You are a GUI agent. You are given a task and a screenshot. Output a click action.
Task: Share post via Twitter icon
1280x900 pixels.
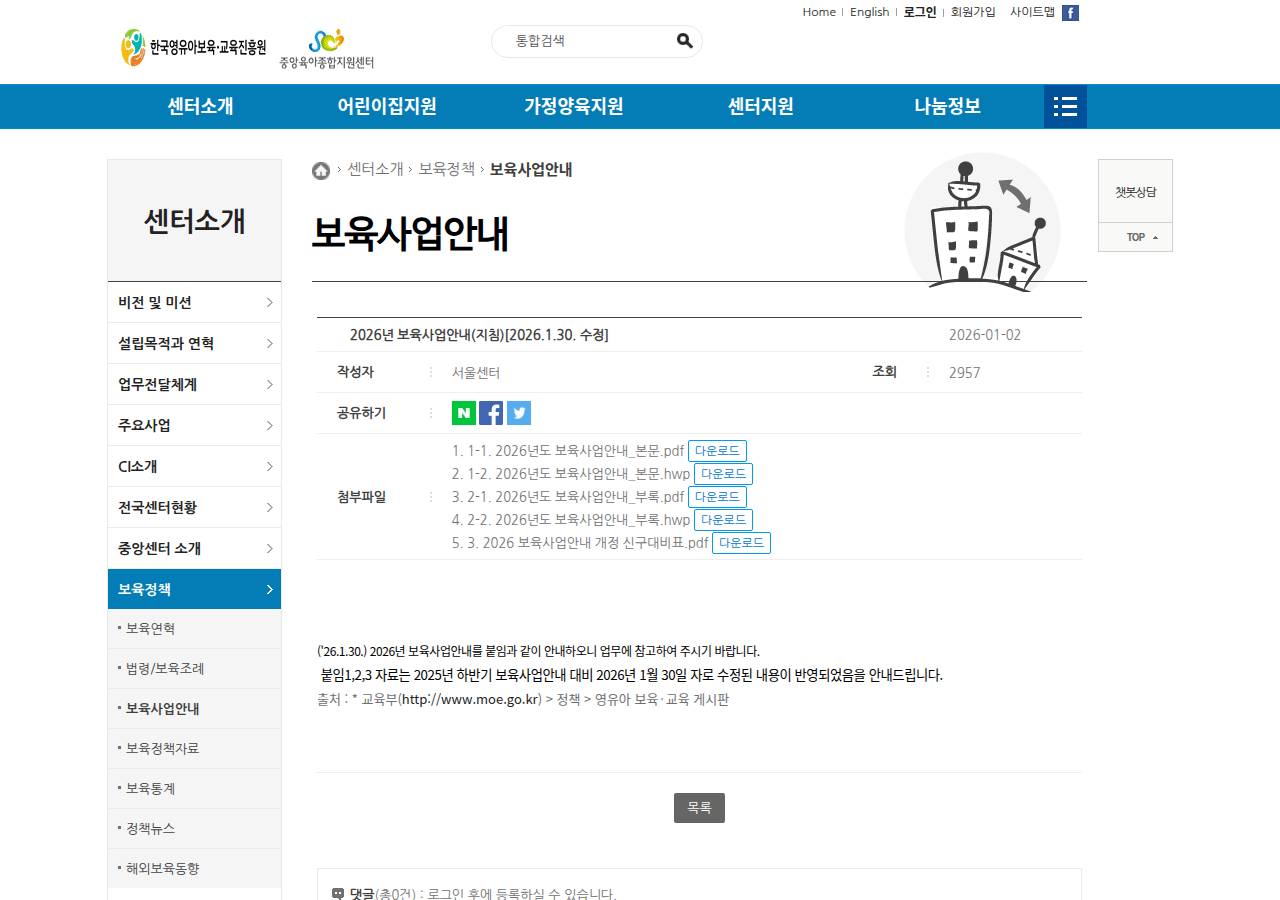(x=519, y=413)
